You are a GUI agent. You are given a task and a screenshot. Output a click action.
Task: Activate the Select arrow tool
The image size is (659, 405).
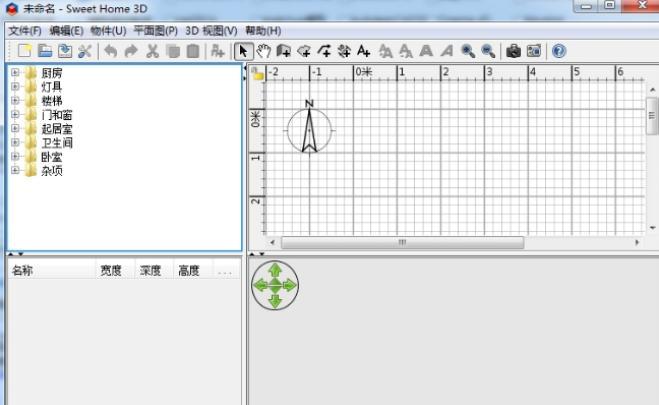pos(243,51)
